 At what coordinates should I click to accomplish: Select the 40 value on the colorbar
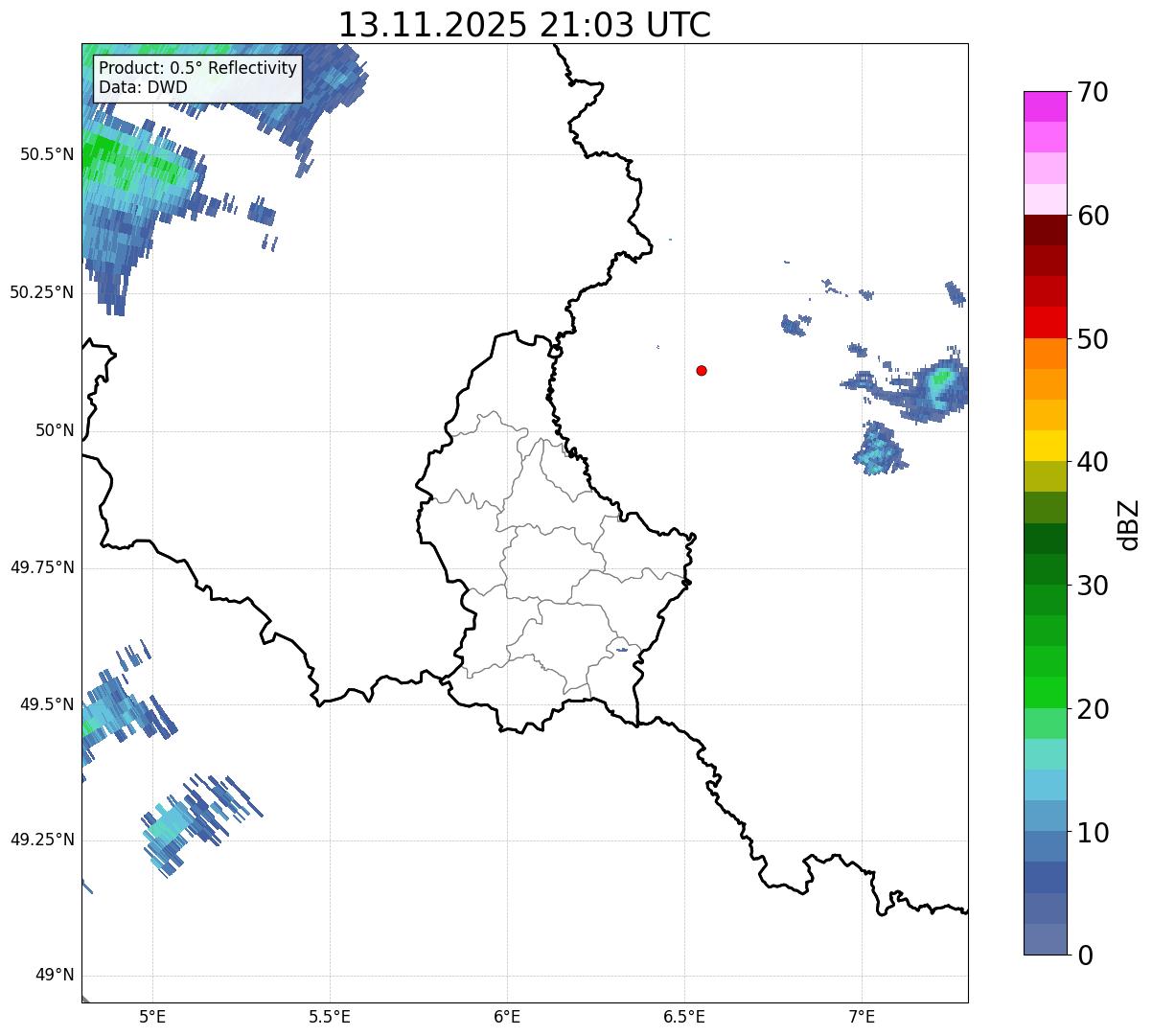point(1094,462)
